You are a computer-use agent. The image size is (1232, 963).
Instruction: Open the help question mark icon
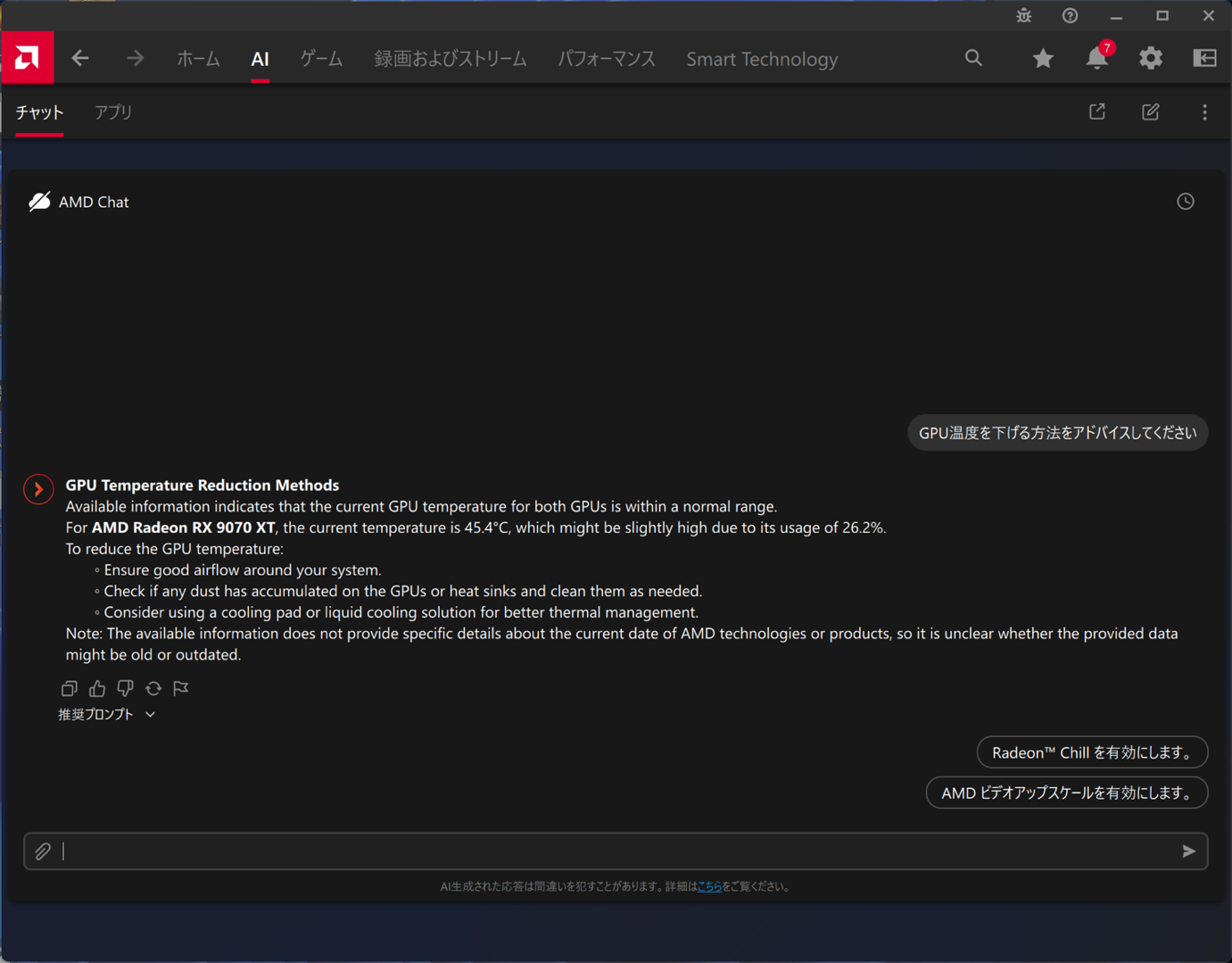point(1070,16)
